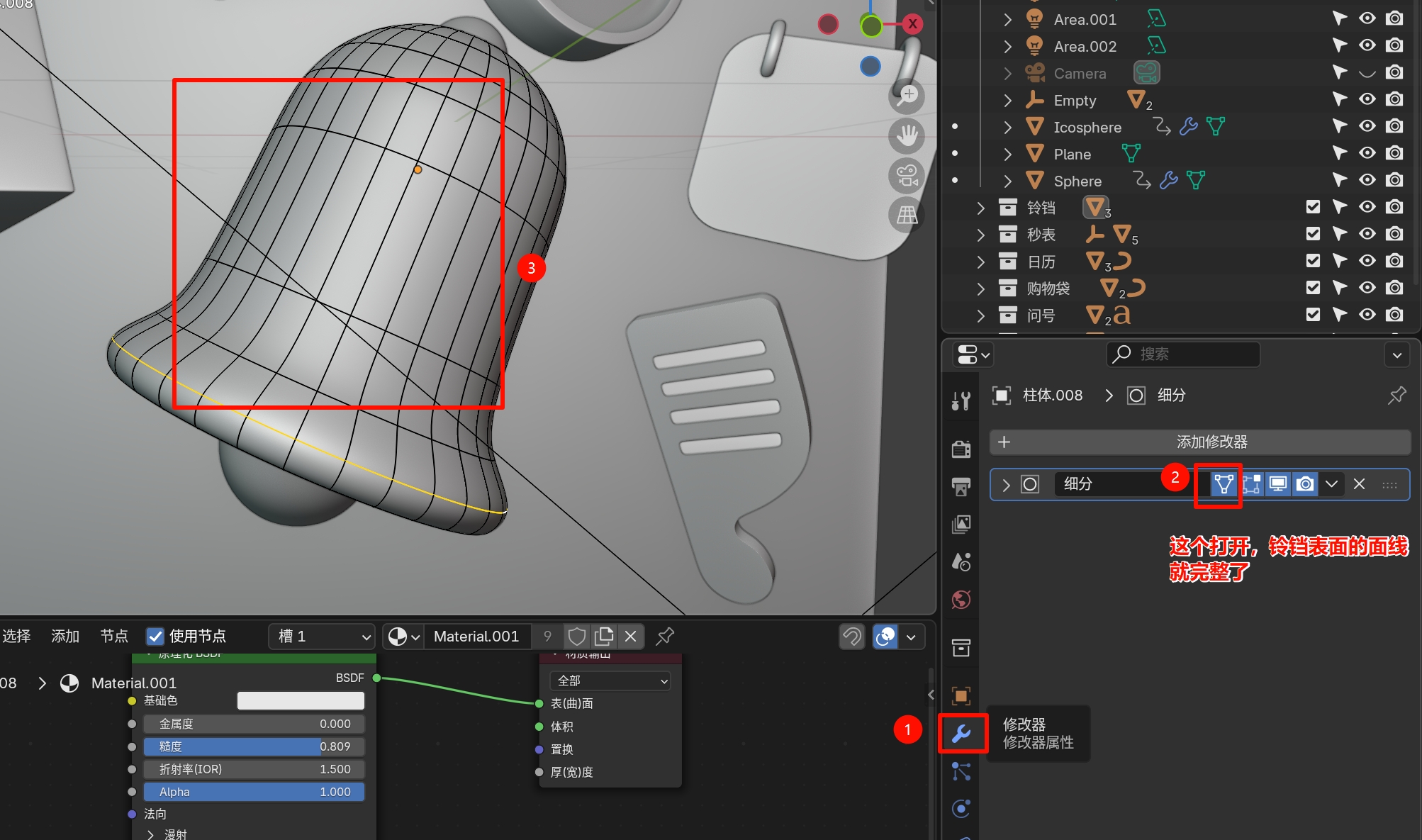Screen dimensions: 1422x840
Task: Click the viewport pan hand icon
Action: pyautogui.click(x=907, y=135)
